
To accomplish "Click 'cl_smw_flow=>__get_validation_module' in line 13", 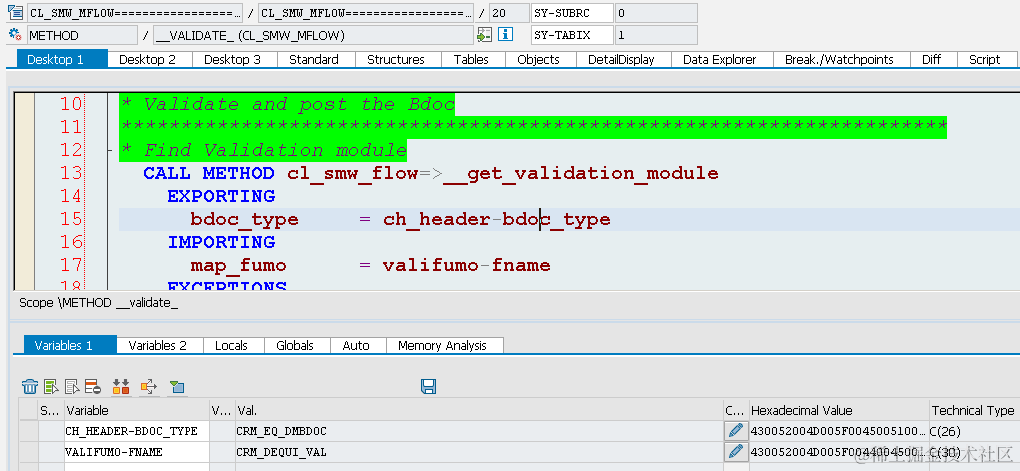I will [502, 173].
